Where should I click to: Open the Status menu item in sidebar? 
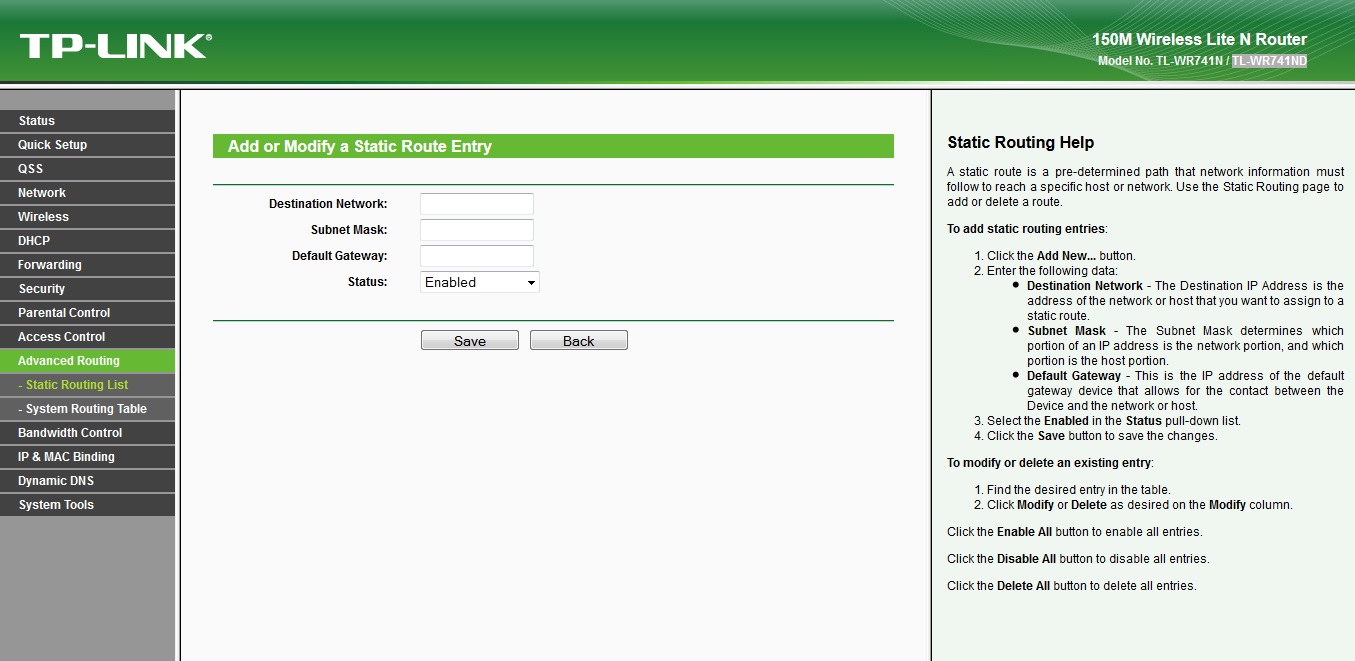click(37, 121)
